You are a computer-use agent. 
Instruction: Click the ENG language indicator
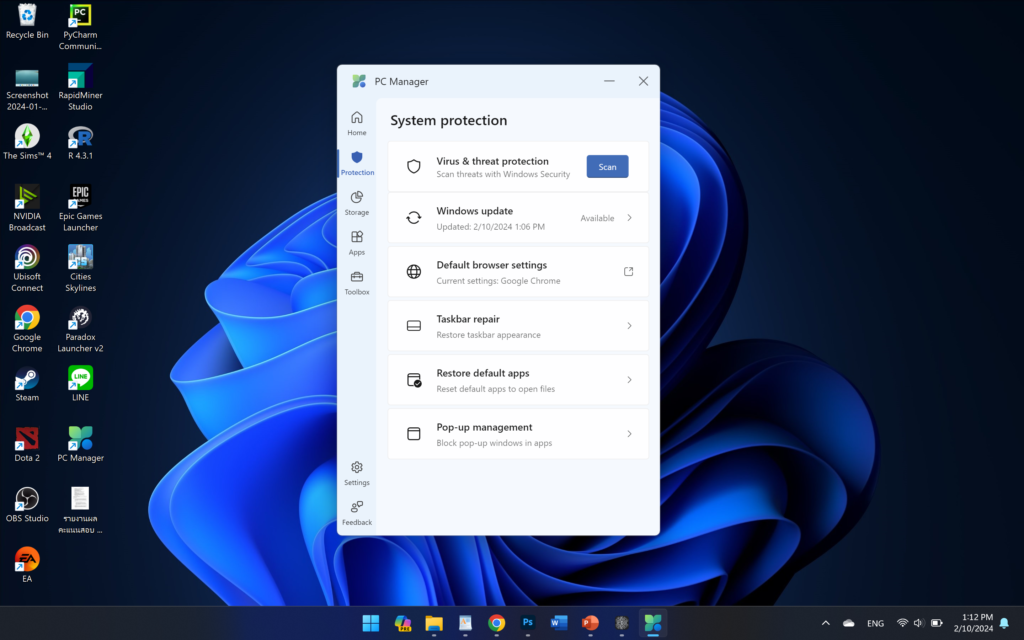tap(875, 623)
